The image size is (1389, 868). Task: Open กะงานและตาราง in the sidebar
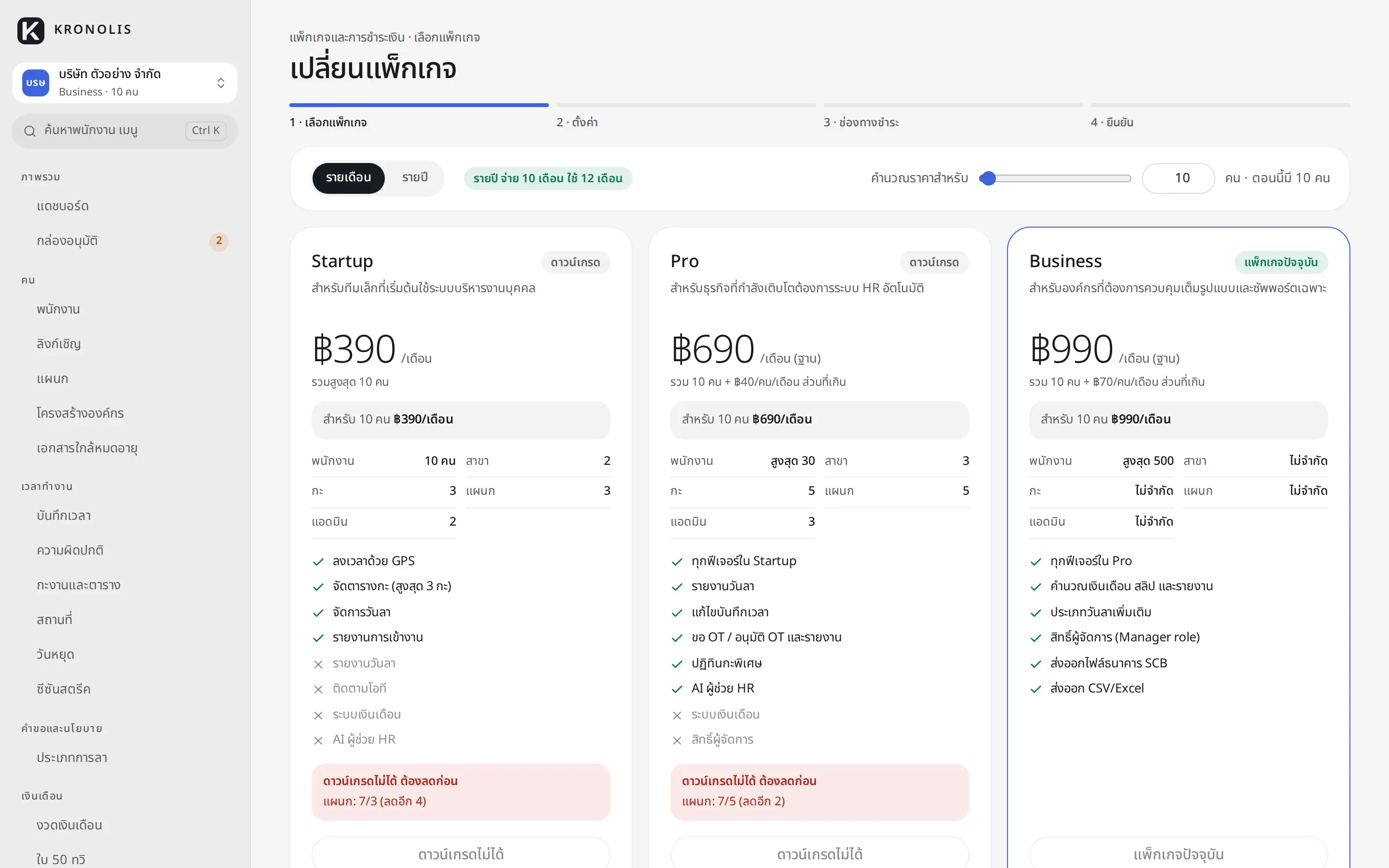(124, 585)
